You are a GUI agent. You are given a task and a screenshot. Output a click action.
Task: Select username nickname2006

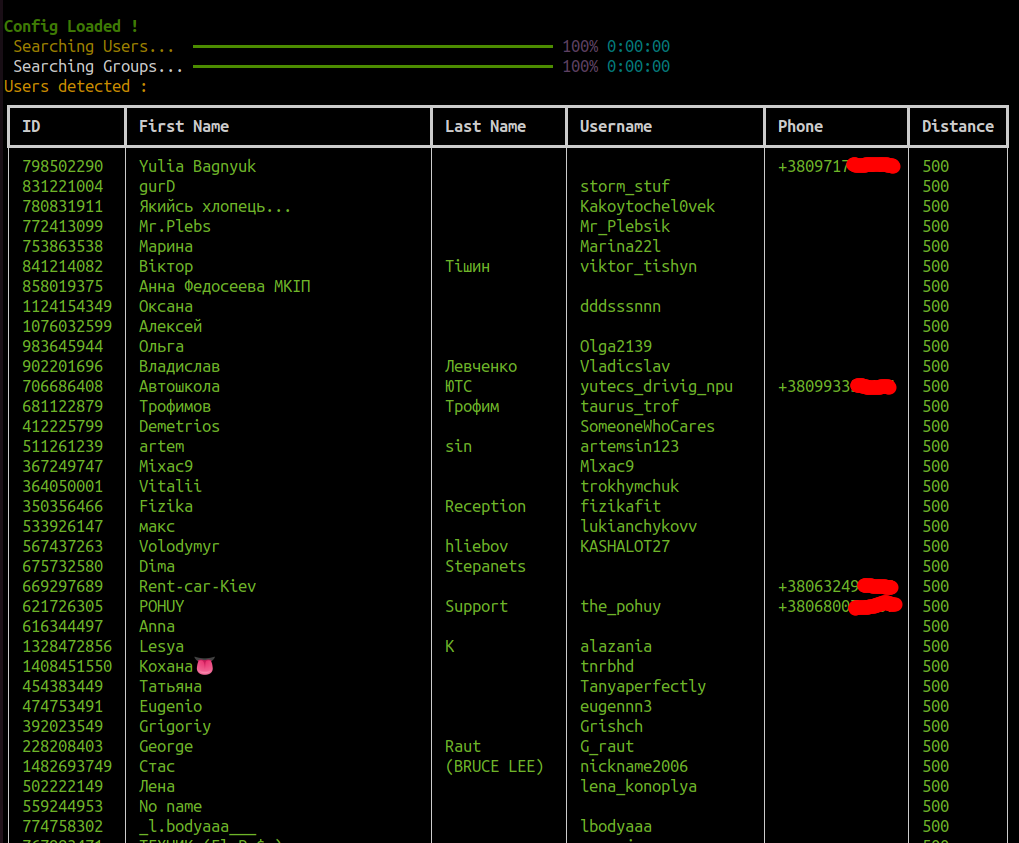tap(634, 767)
